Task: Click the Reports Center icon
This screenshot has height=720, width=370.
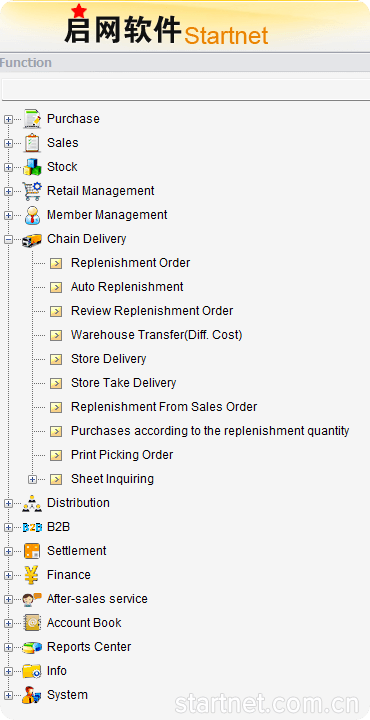Action: click(32, 647)
